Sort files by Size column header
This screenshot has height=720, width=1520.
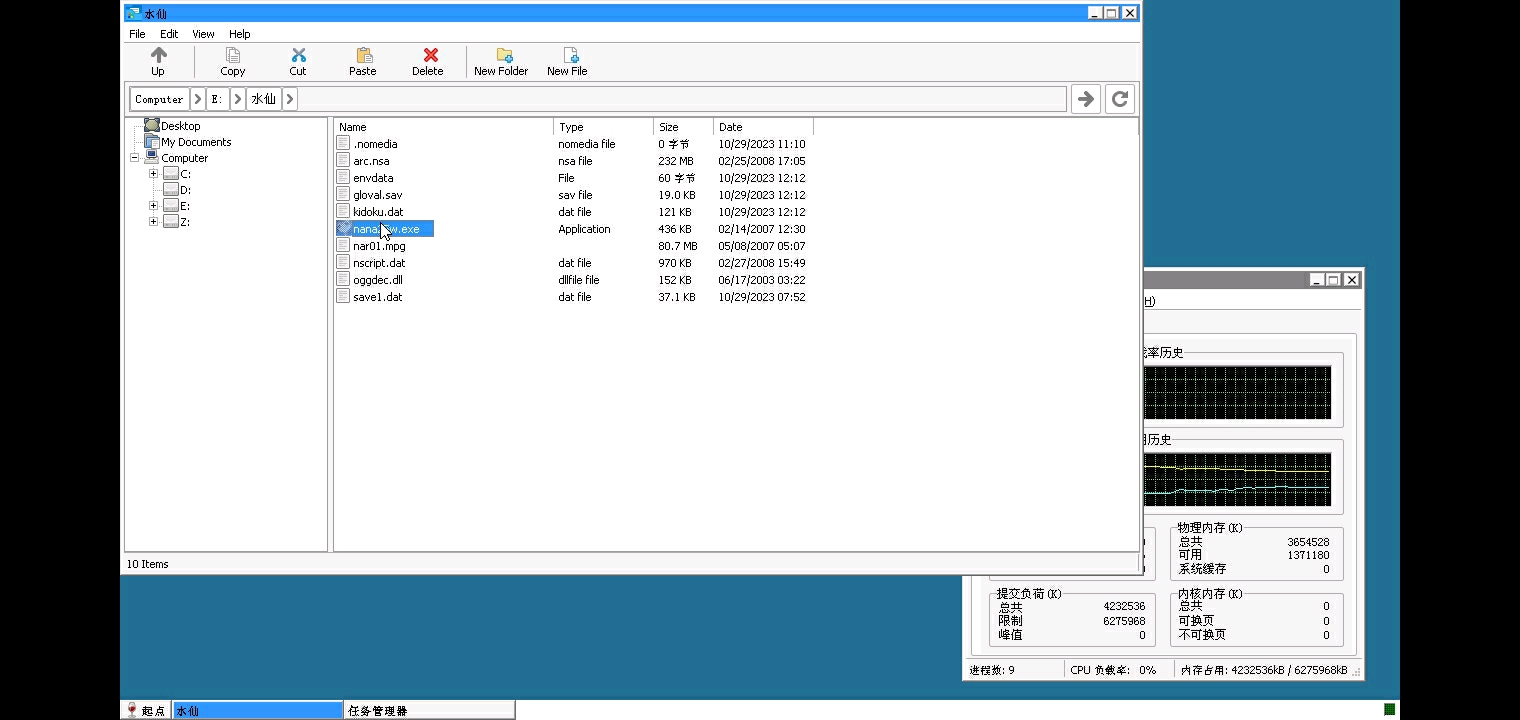[x=682, y=127]
